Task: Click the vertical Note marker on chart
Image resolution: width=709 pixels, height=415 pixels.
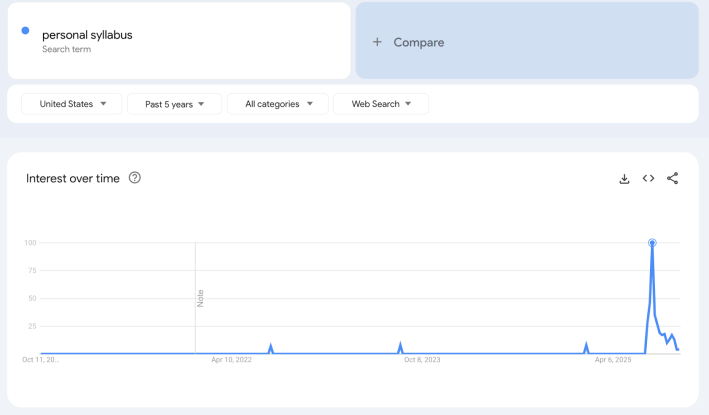Action: coord(200,297)
